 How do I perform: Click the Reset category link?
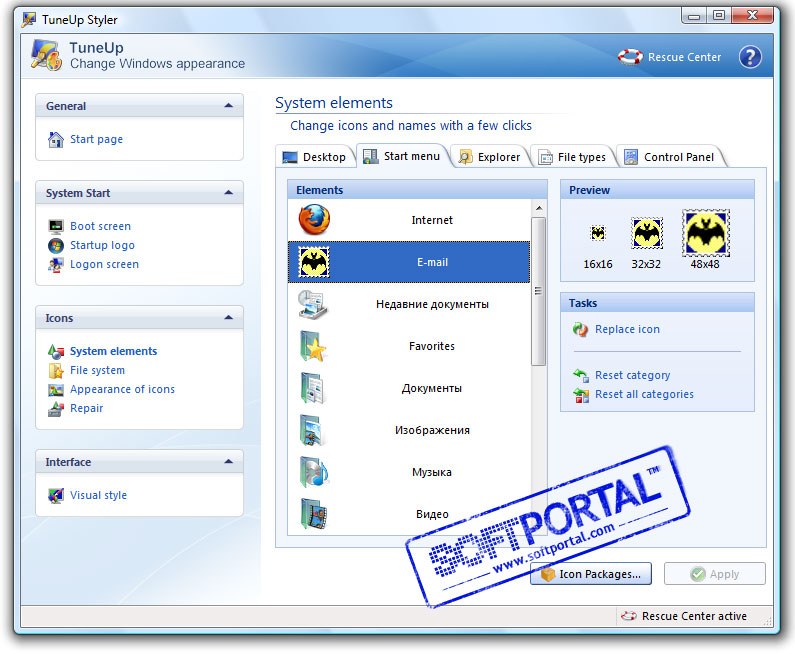pyautogui.click(x=632, y=376)
